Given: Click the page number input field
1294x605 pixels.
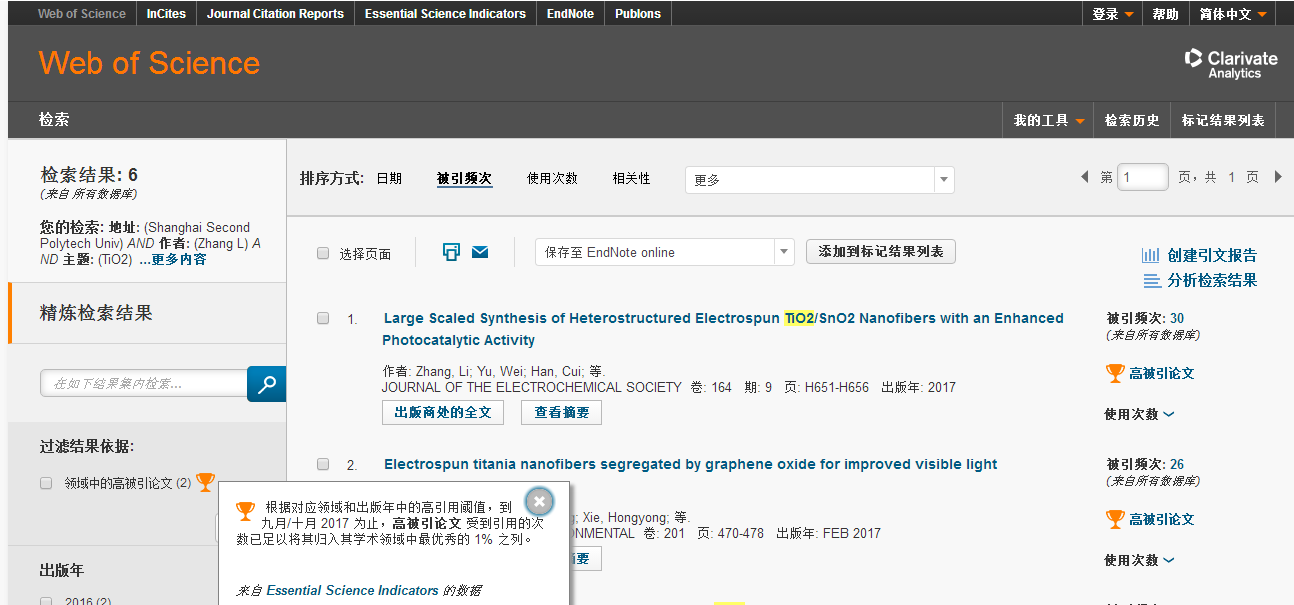Looking at the screenshot, I should [1142, 177].
